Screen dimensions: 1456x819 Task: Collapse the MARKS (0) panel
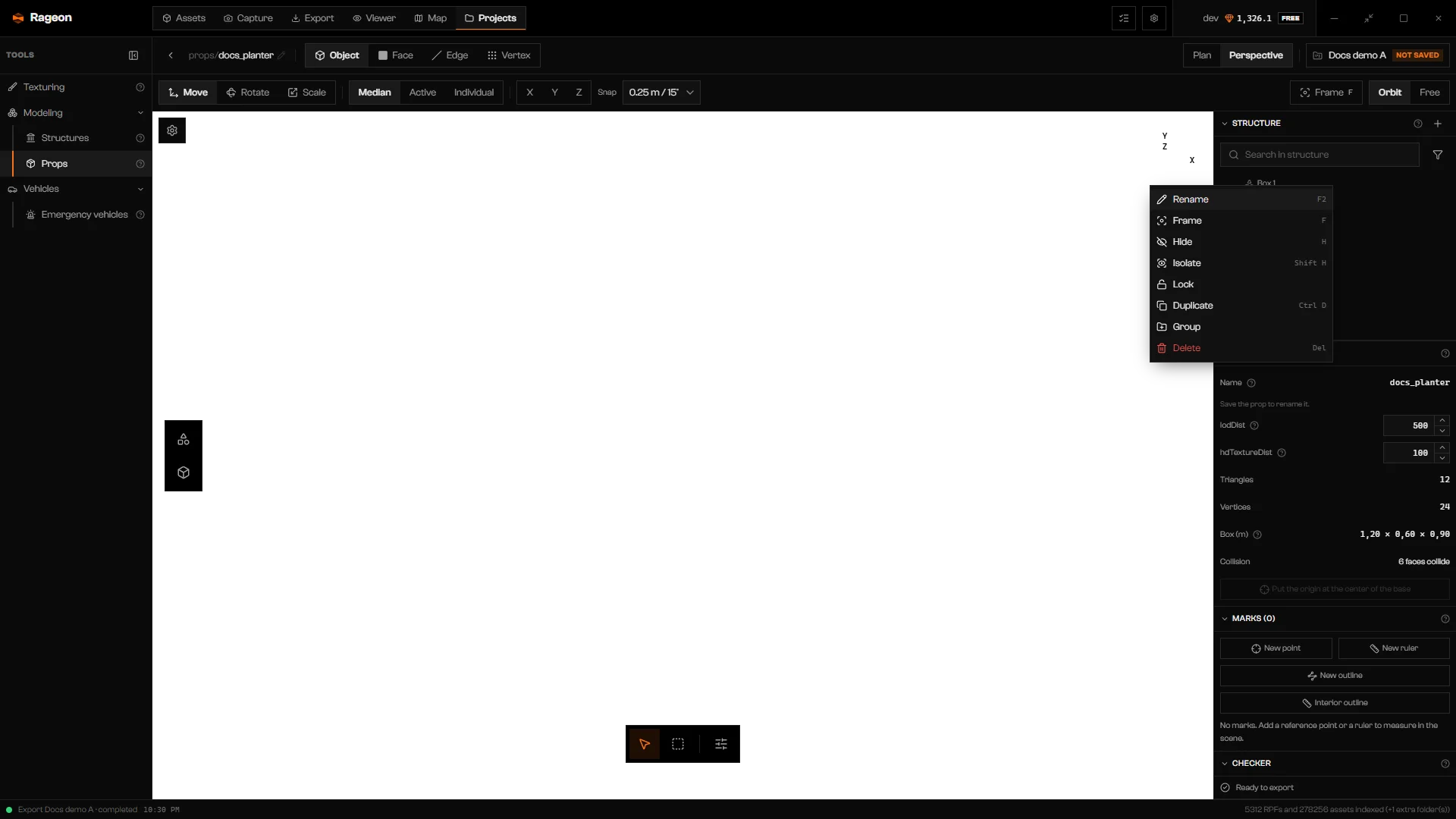point(1225,619)
